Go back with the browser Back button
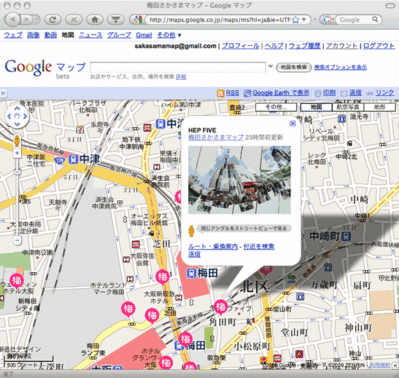 tap(14, 19)
